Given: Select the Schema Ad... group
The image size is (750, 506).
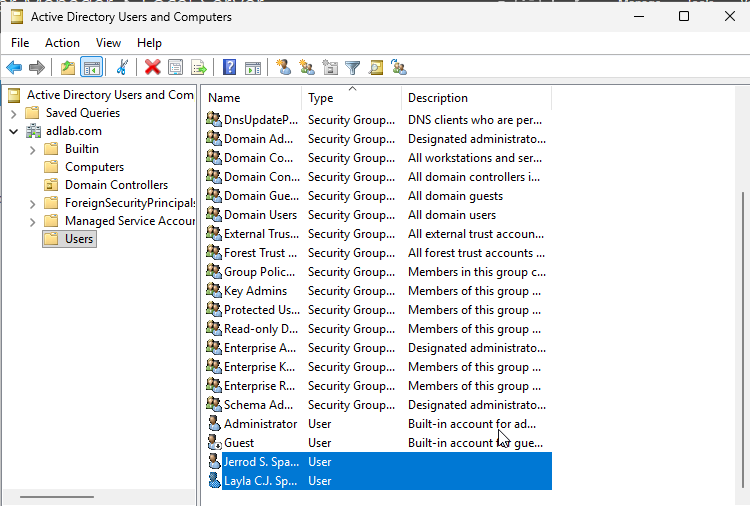Looking at the screenshot, I should click(378, 405).
